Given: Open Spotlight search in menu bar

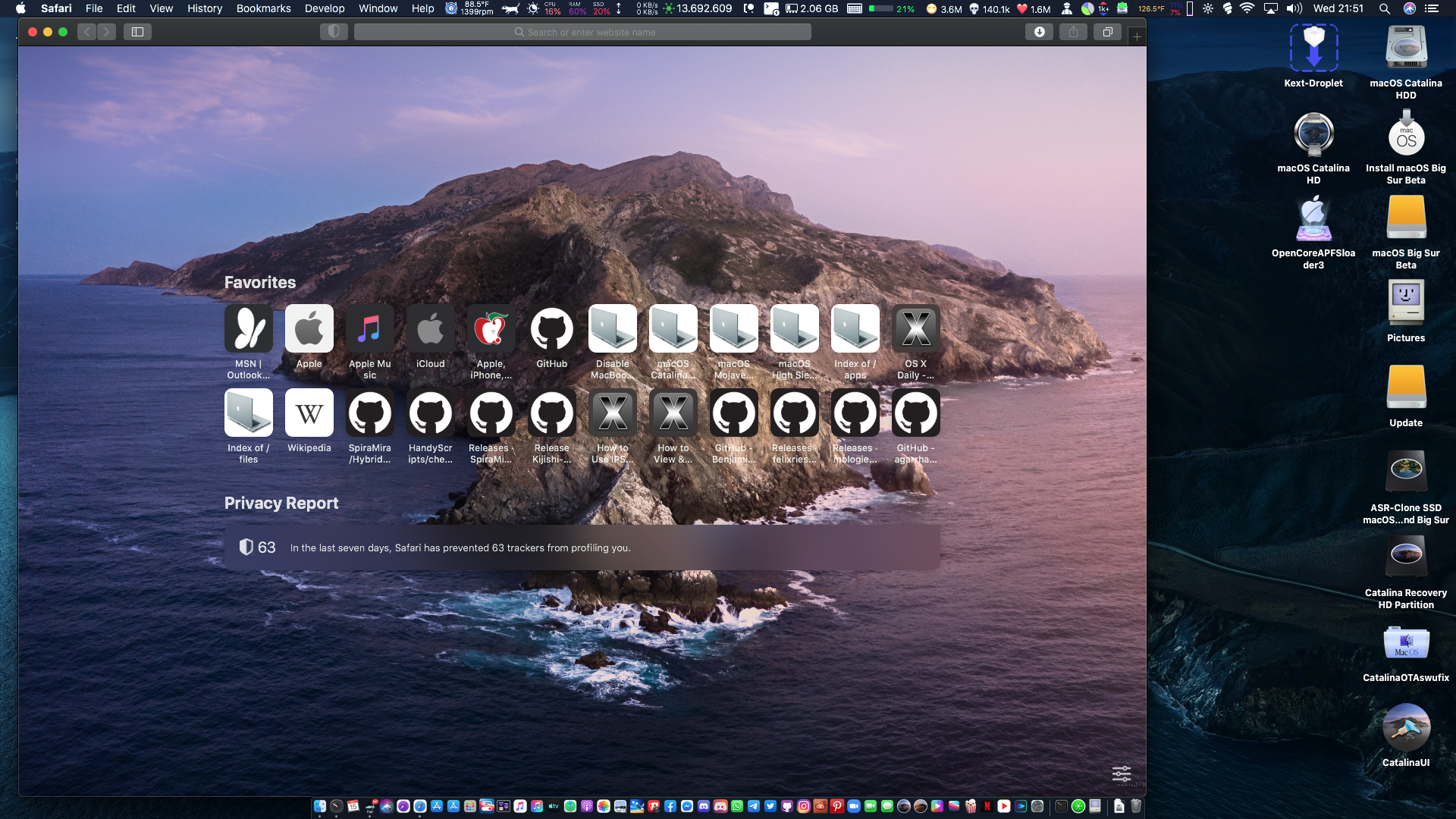Looking at the screenshot, I should point(1384,8).
